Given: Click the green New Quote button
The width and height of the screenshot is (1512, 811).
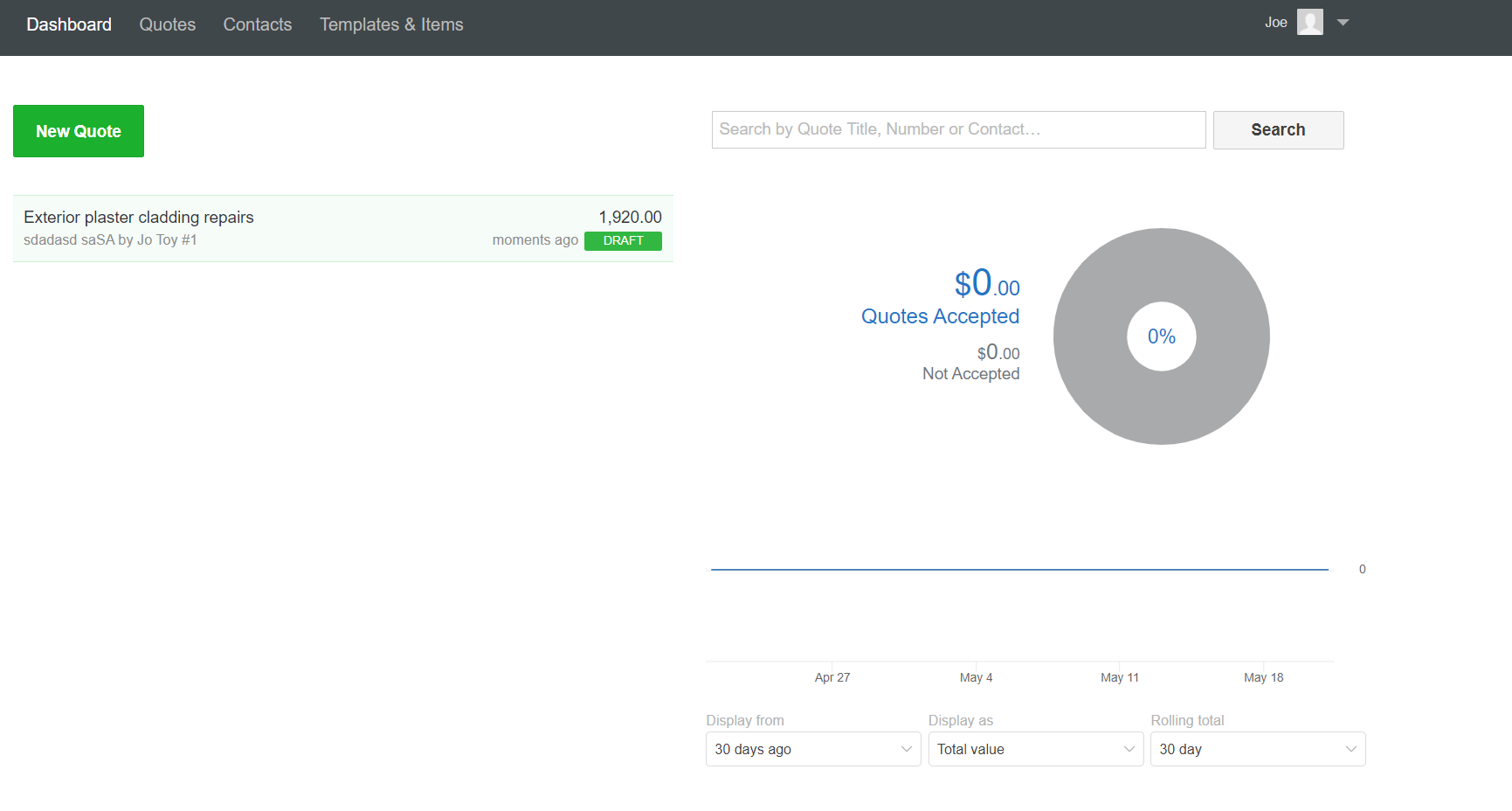Looking at the screenshot, I should click(79, 131).
